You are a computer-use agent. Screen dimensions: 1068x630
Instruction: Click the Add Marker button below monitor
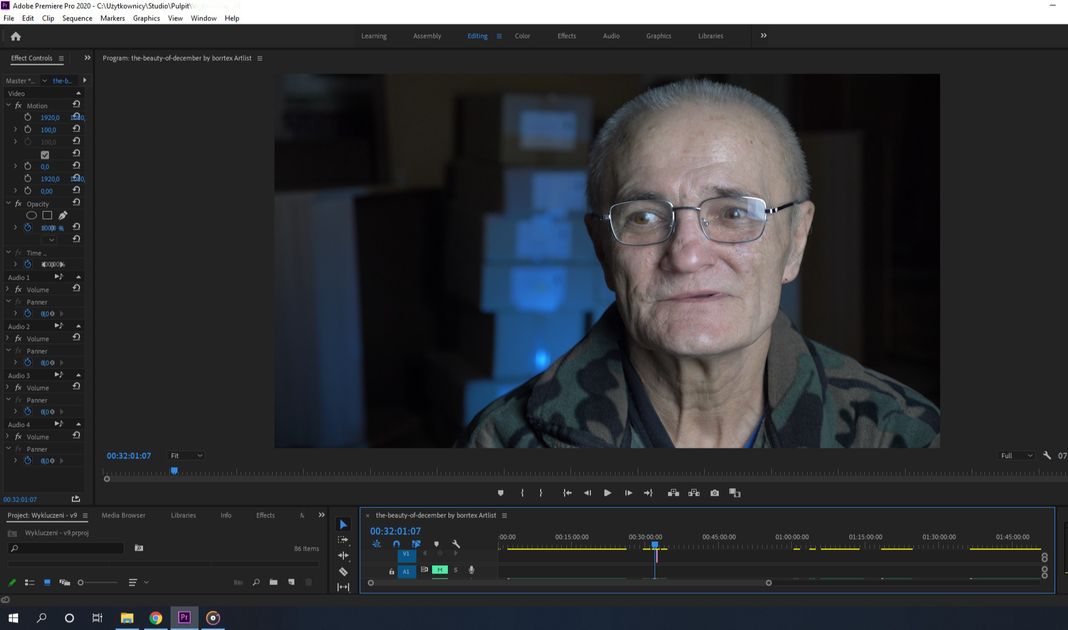click(501, 493)
